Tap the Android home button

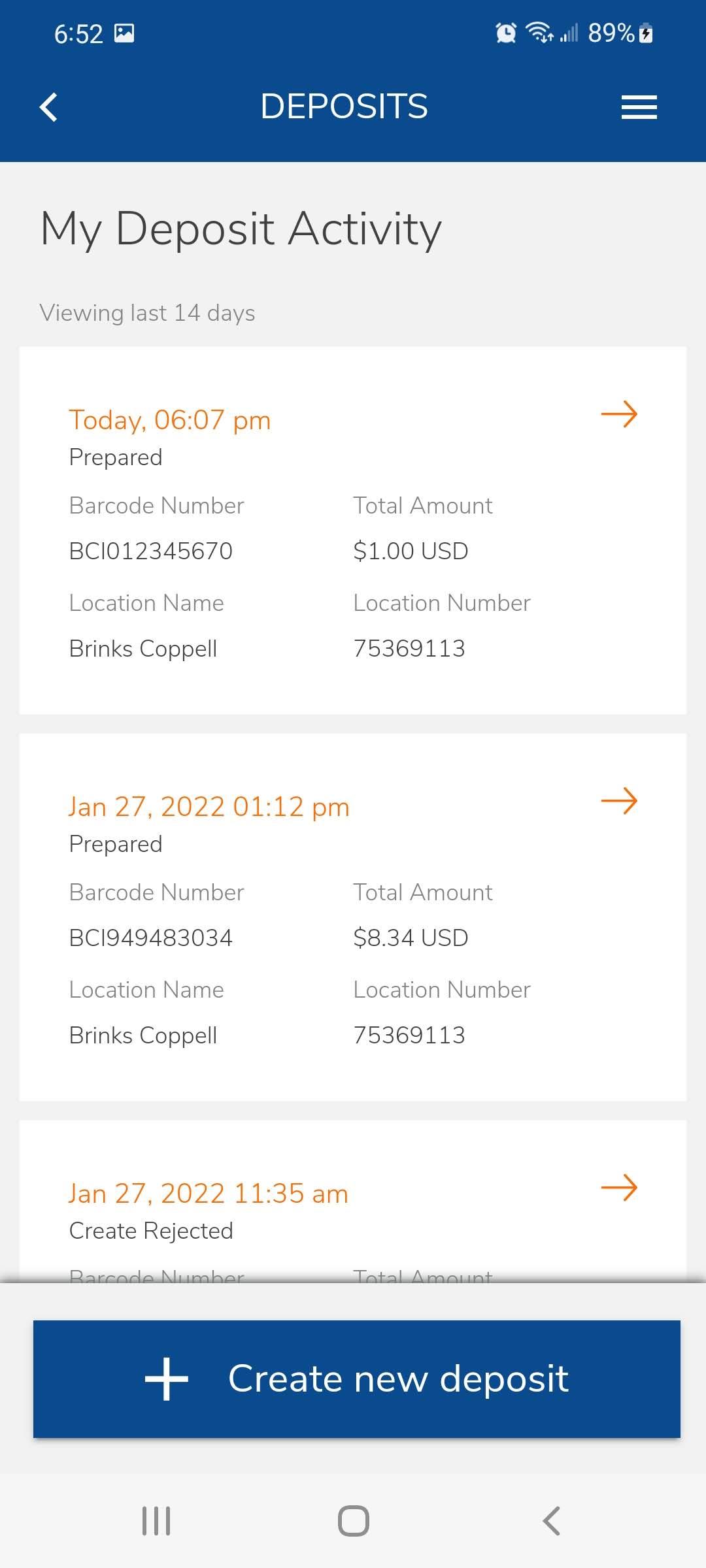coord(354,1521)
